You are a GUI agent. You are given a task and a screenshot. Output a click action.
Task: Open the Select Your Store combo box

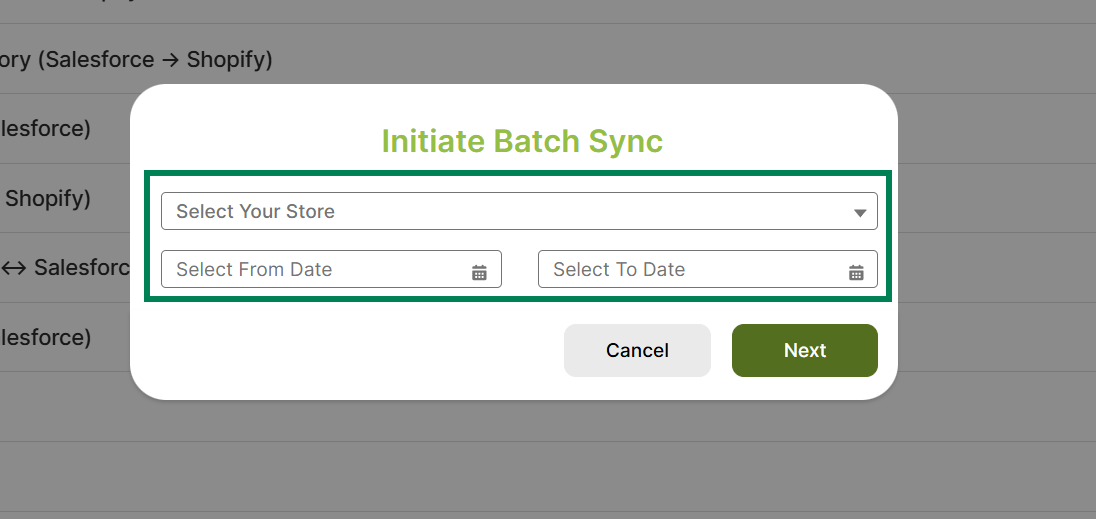tap(518, 211)
